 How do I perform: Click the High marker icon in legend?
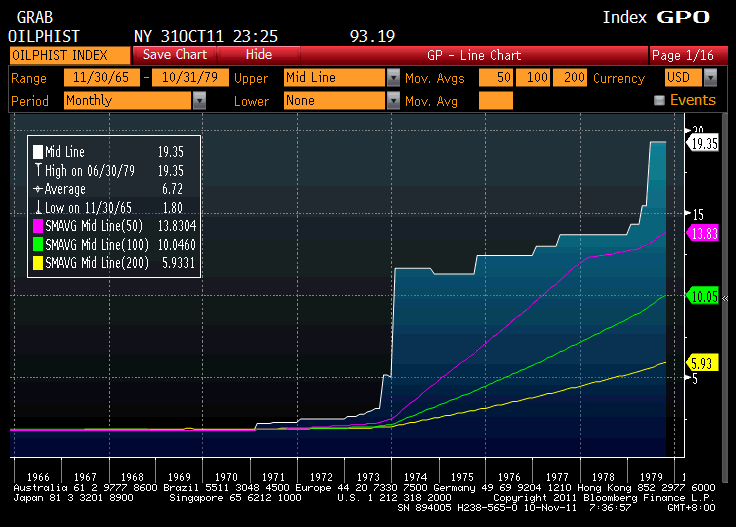click(x=38, y=171)
